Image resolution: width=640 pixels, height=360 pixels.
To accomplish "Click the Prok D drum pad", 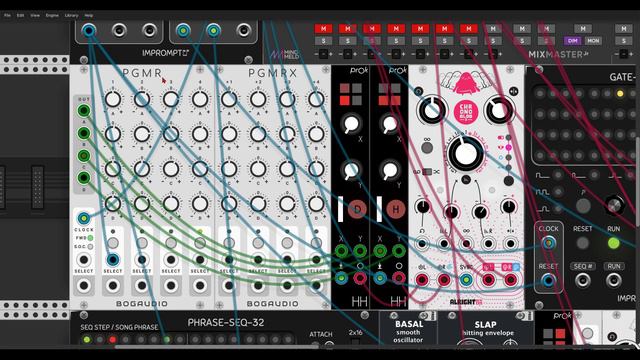I will pyautogui.click(x=357, y=209).
